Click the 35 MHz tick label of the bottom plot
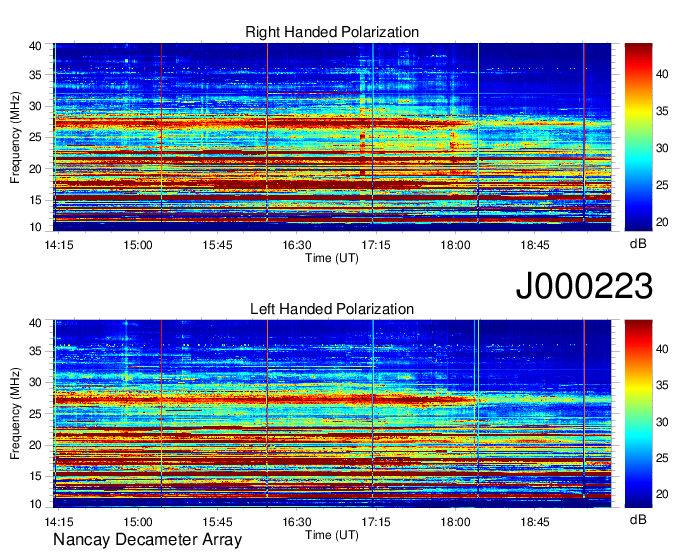Viewport: 680px width, 552px height. point(36,351)
